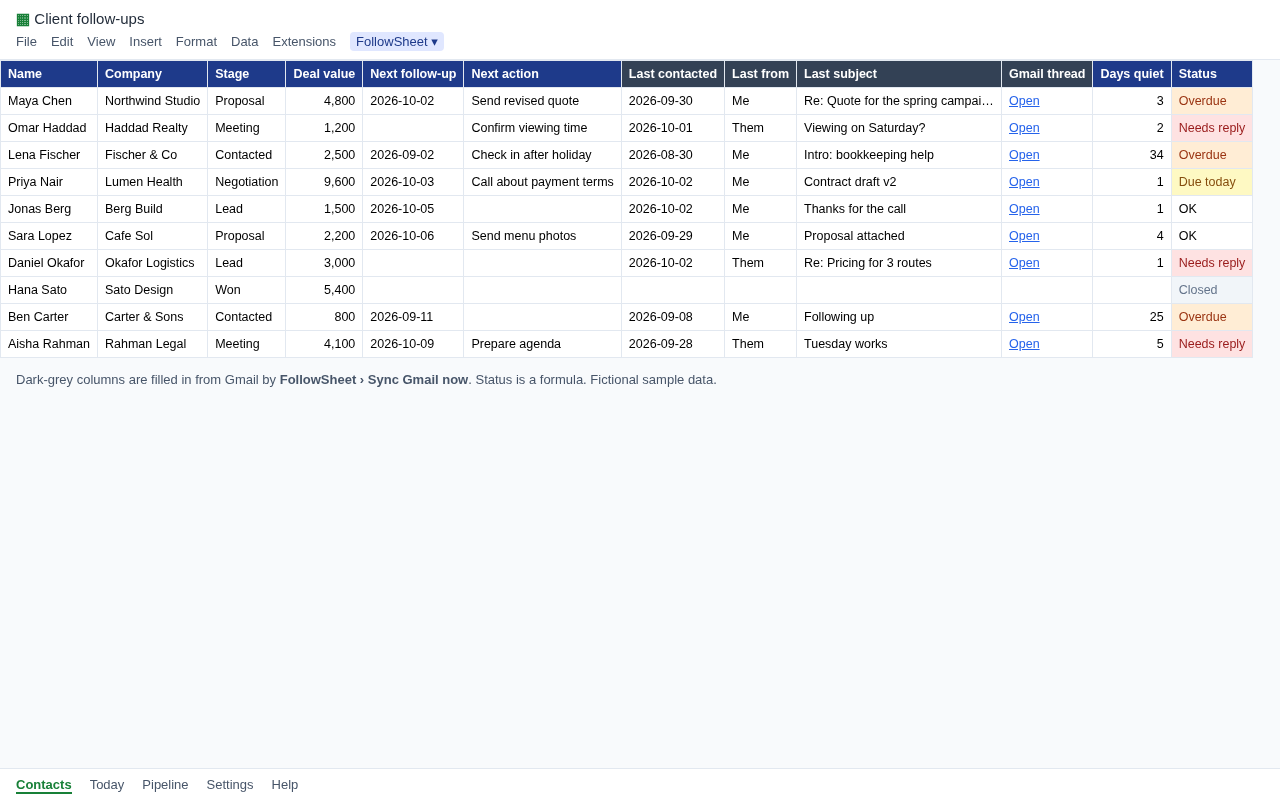Screen dimensions: 1280x800
Task: Open Gmail thread for Jonas Berg
Action: point(1024,209)
